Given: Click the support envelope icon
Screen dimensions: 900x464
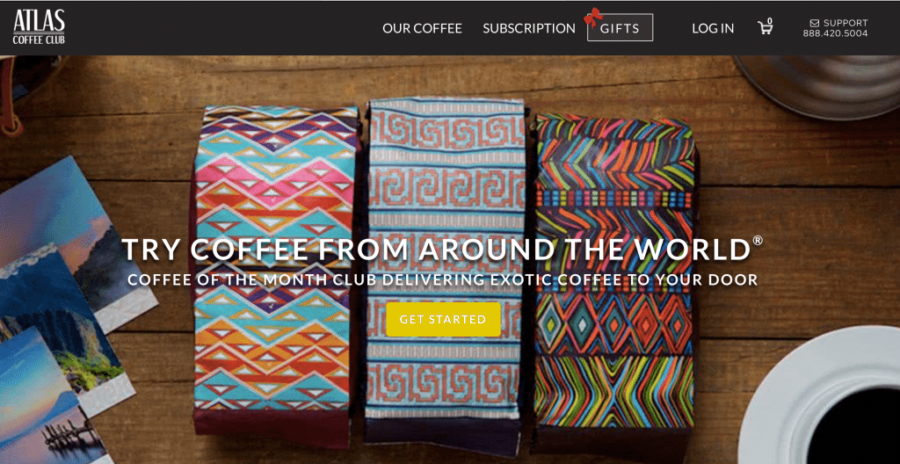Looking at the screenshot, I should click(814, 23).
